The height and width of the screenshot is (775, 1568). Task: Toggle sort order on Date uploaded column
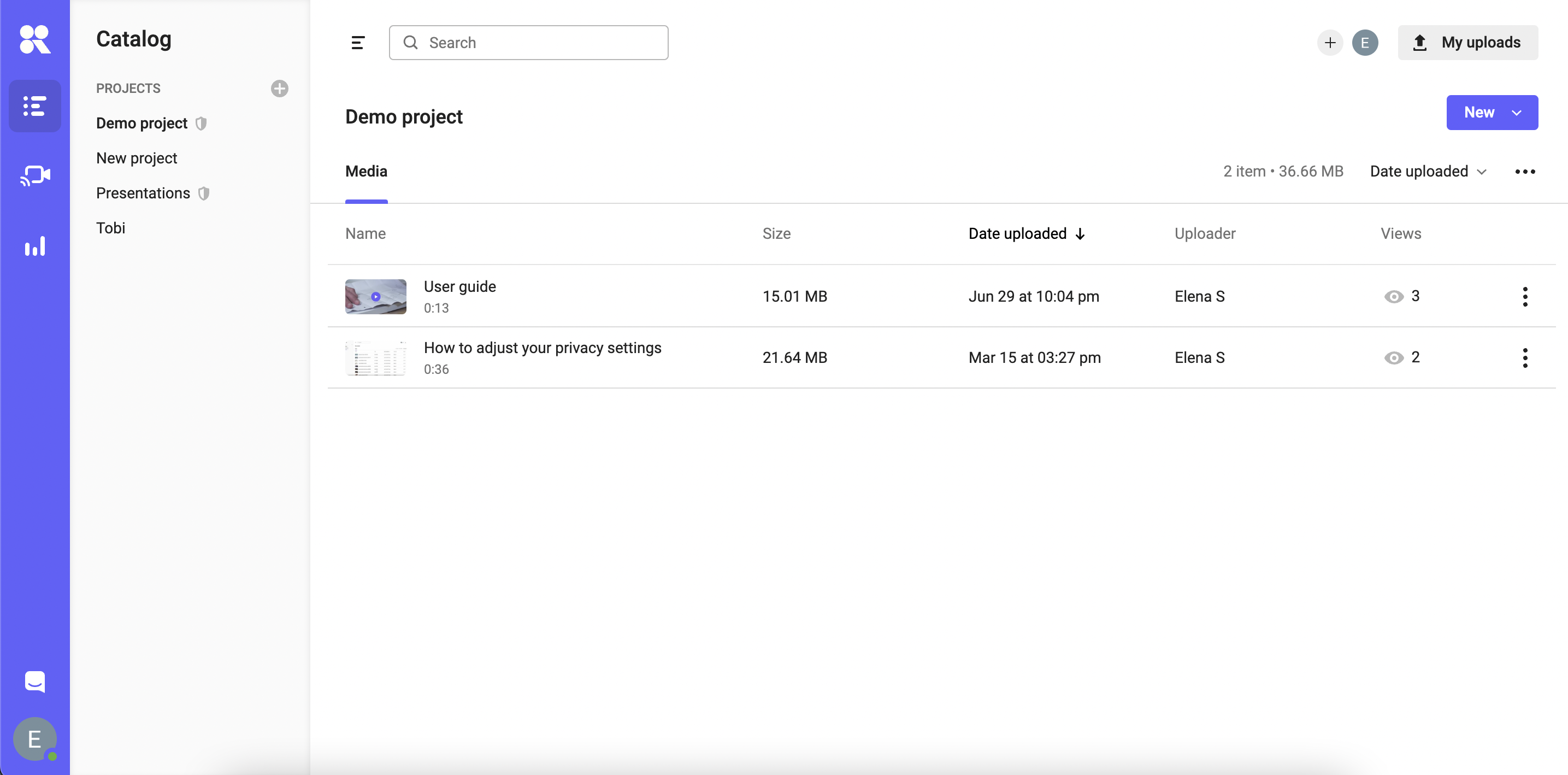coord(1026,234)
